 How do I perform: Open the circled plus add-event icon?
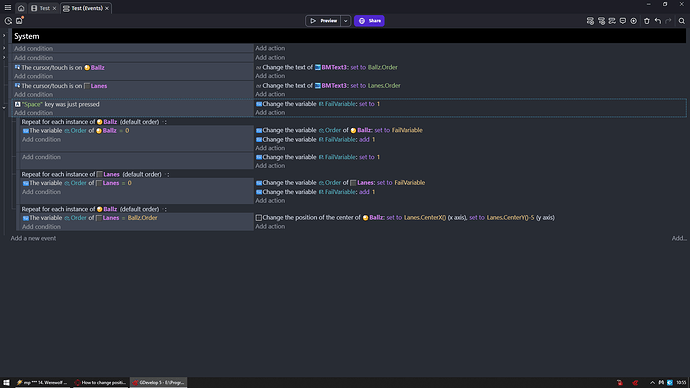pyautogui.click(x=633, y=21)
